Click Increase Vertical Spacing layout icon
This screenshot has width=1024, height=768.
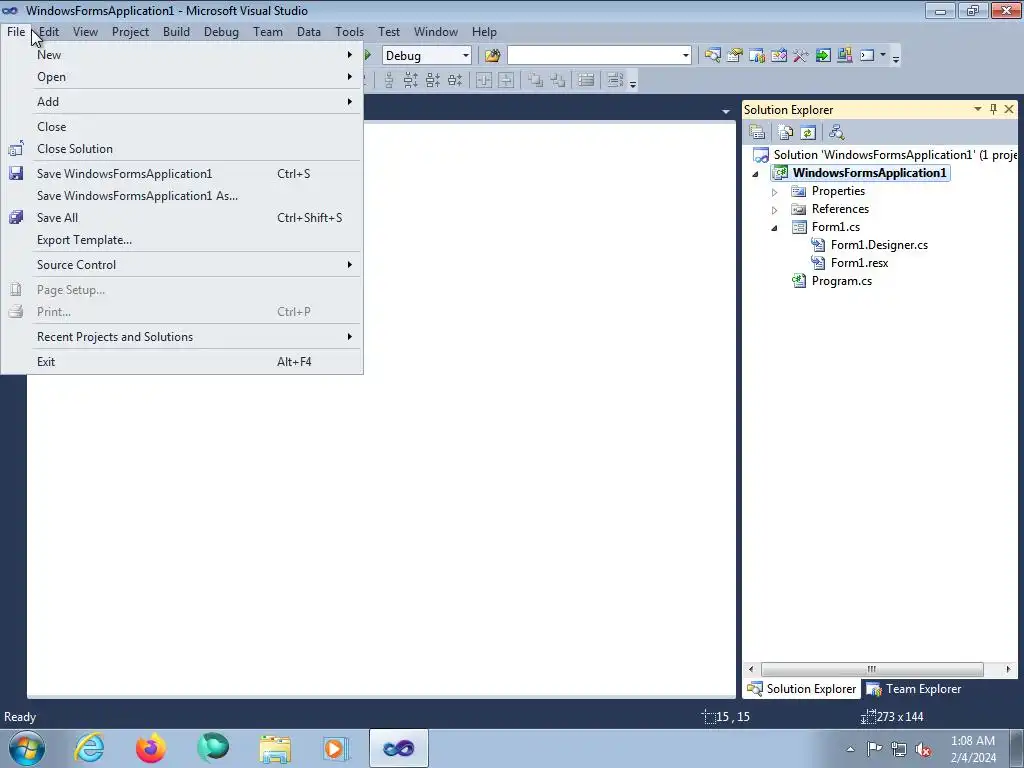411,80
